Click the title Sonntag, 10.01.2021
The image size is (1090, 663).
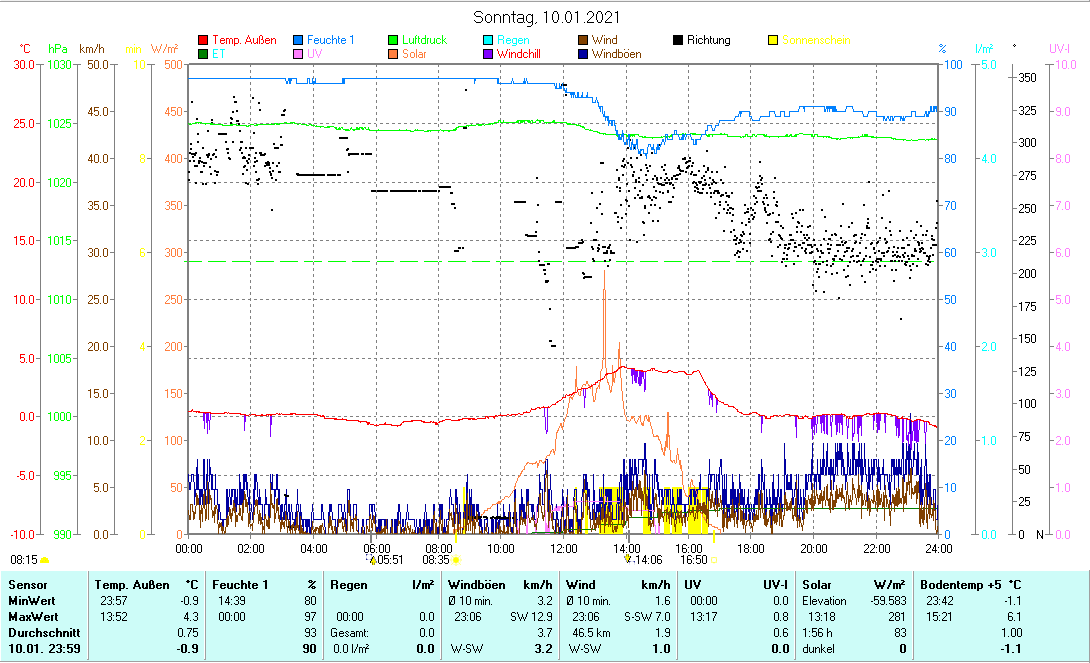click(545, 17)
